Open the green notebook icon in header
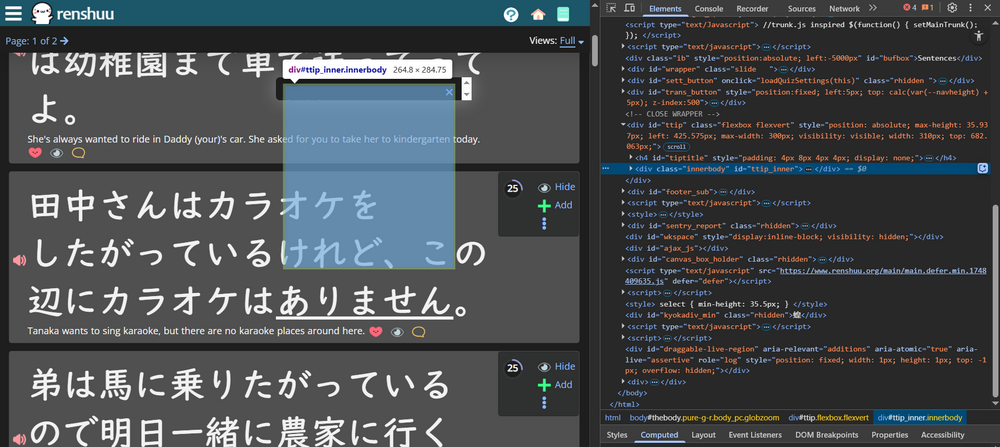Image resolution: width=1000 pixels, height=447 pixels. pyautogui.click(x=564, y=15)
